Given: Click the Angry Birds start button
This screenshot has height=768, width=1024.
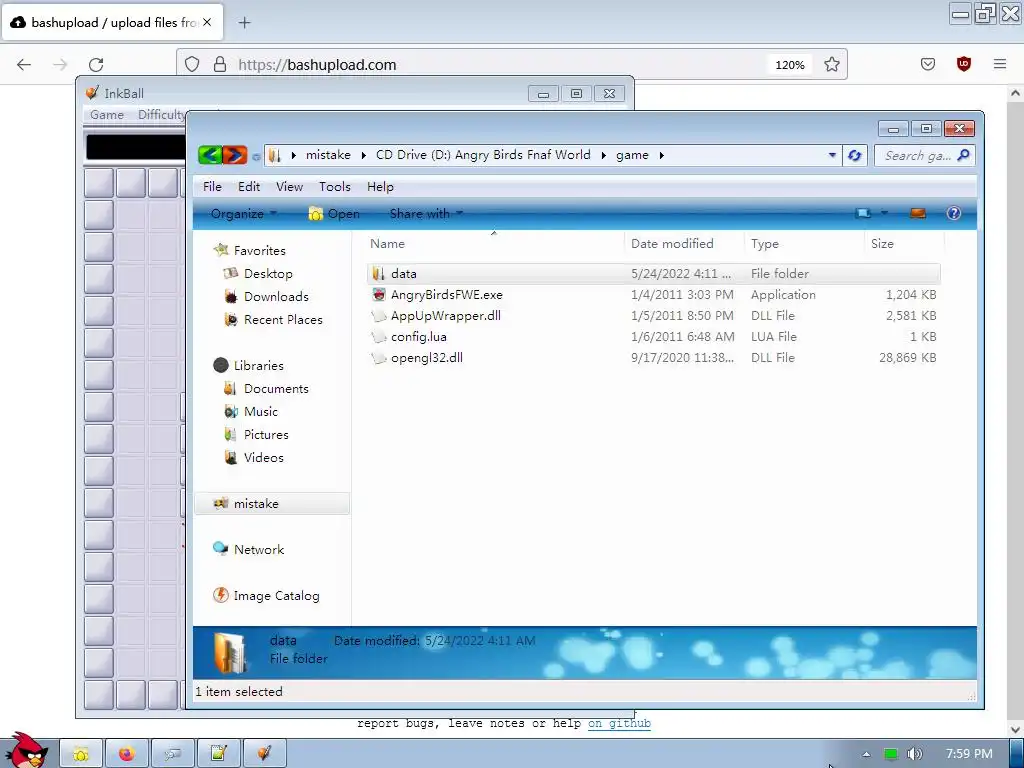Looking at the screenshot, I should 25,751.
